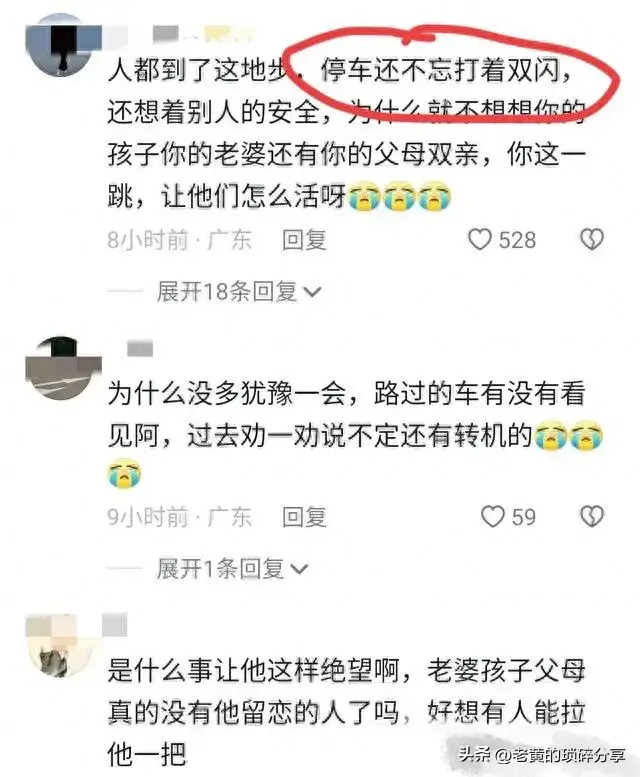
Task: Like the comment with 528 likes
Action: click(480, 240)
